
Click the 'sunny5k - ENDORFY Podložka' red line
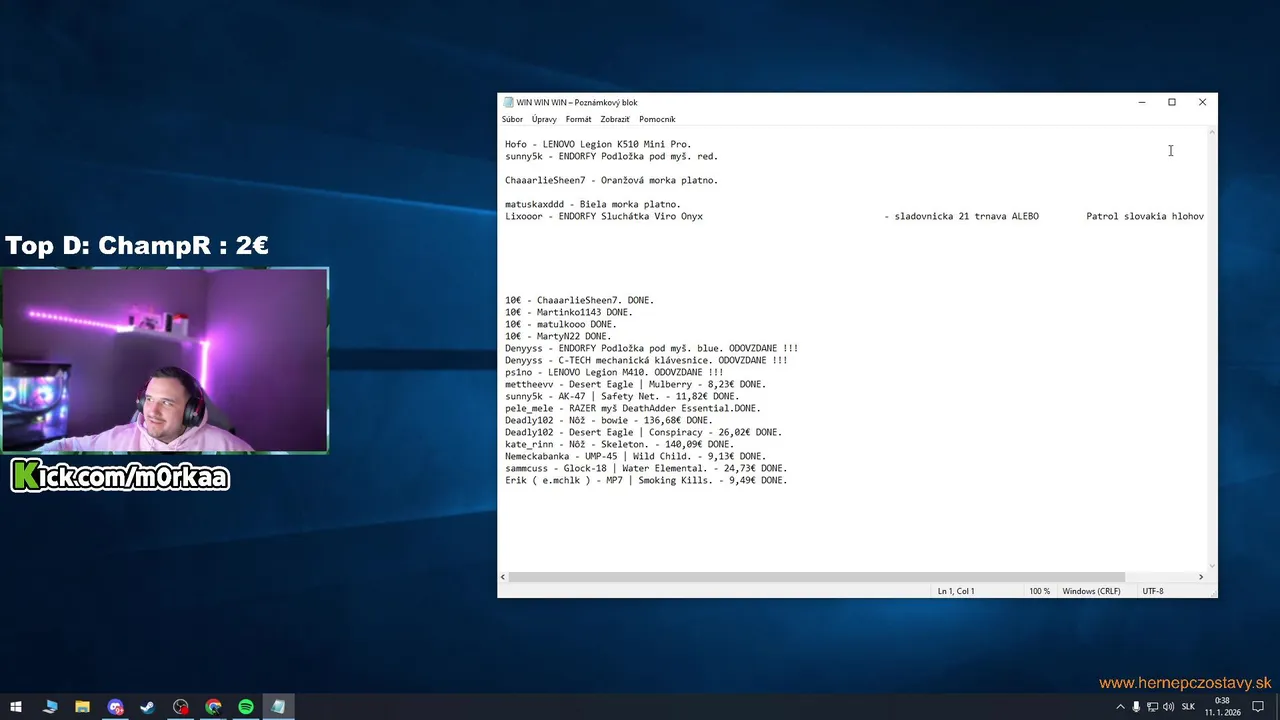[x=611, y=156]
